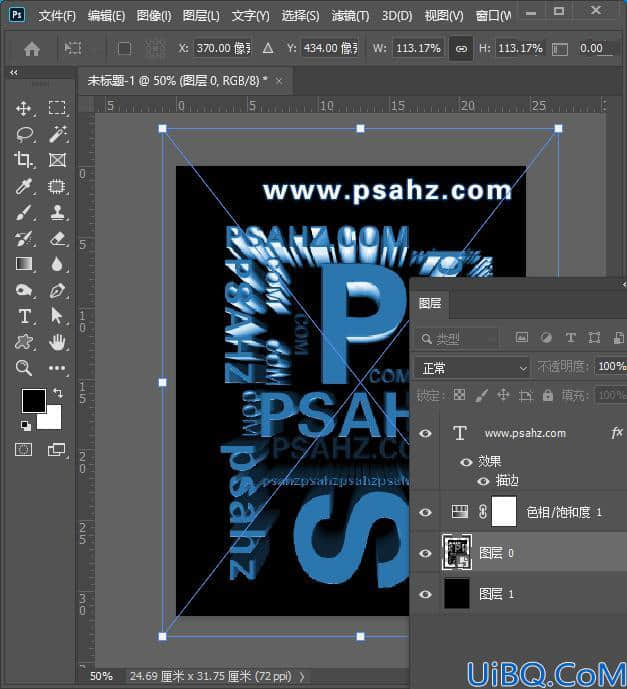The image size is (627, 689).
Task: Open the 文件(F) menu
Action: tap(57, 16)
